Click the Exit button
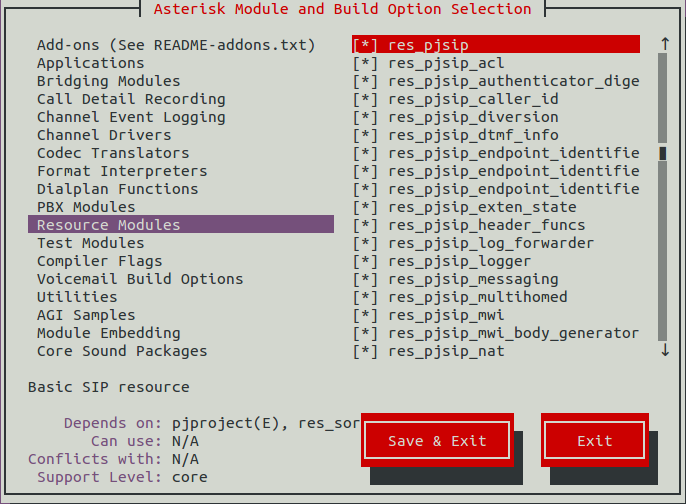Screen dimensions: 686x504 coord(595,440)
